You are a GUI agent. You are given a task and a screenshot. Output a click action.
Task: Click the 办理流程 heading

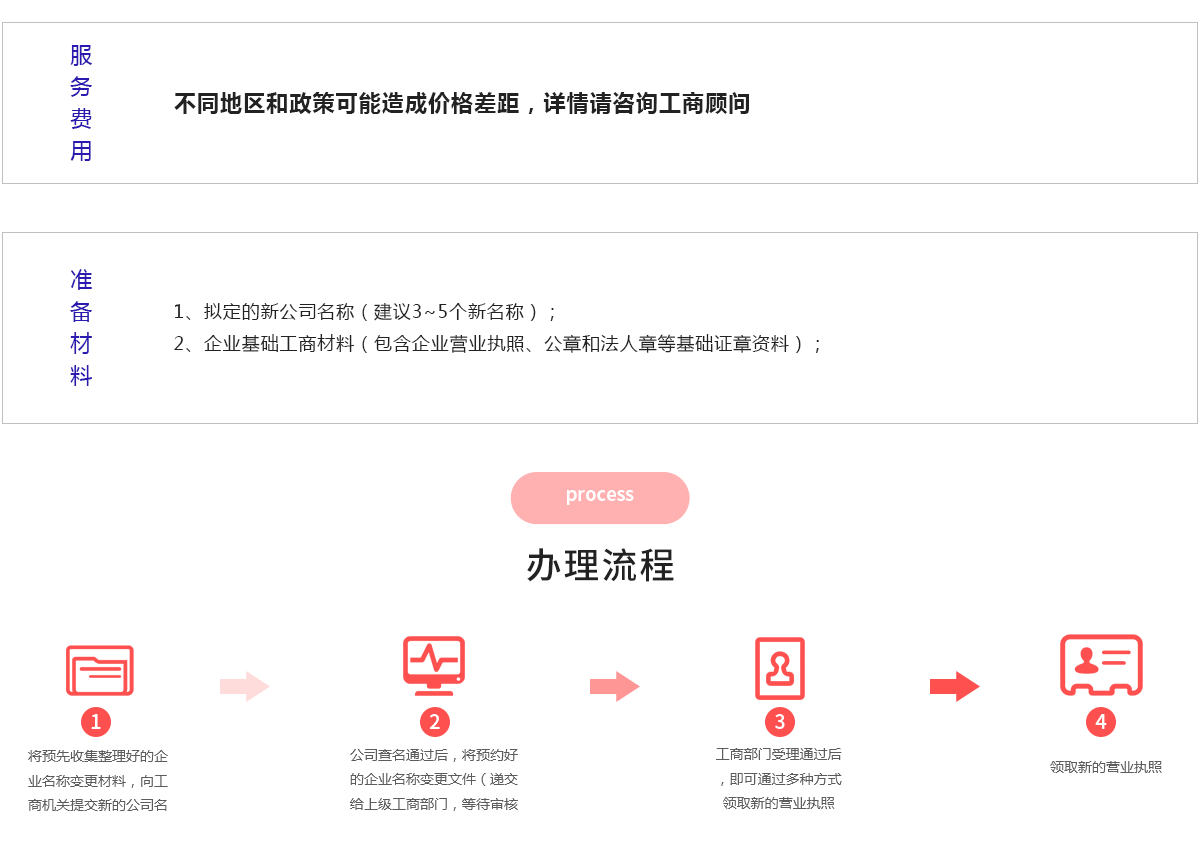[600, 566]
